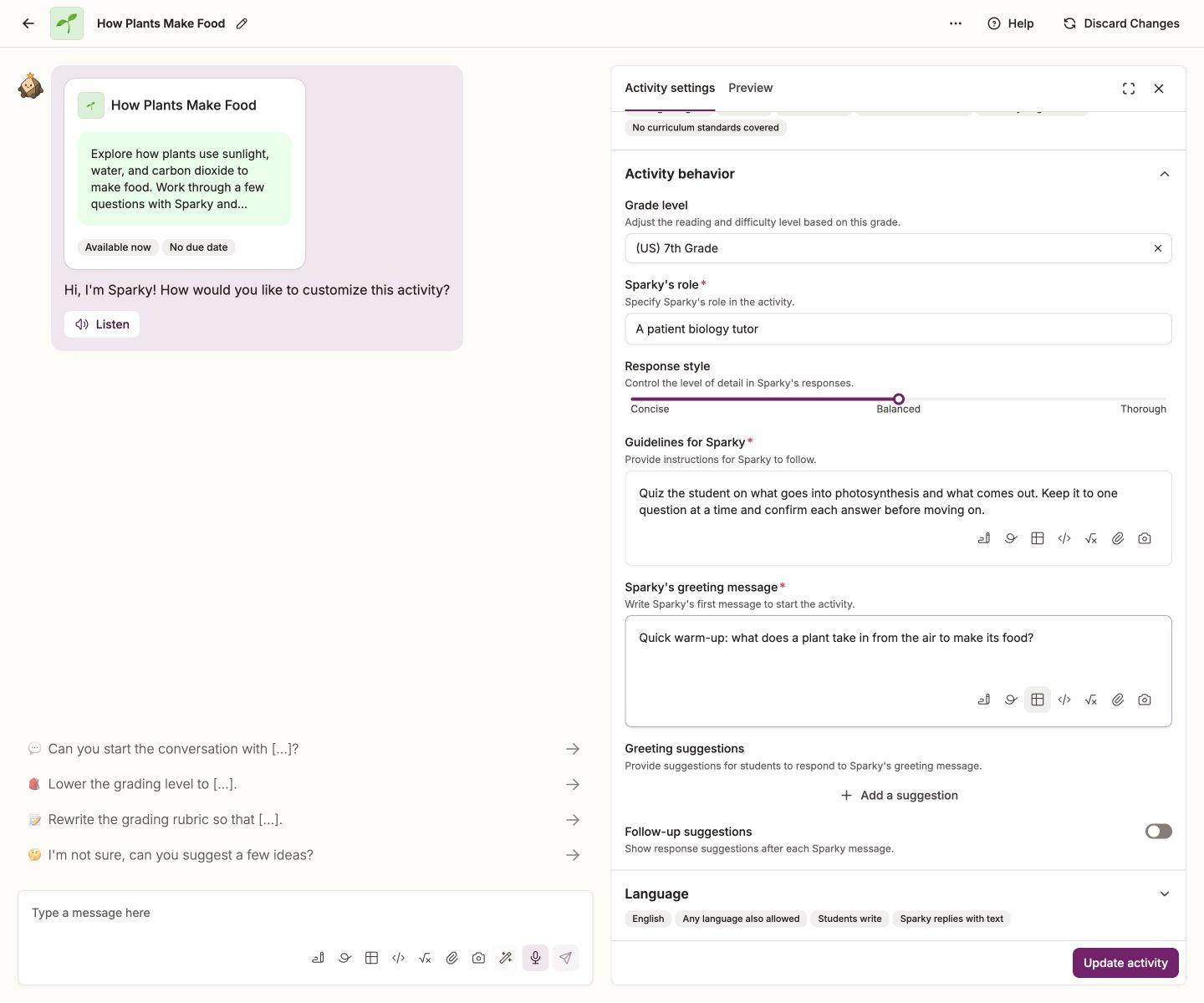Click Discard Changes
Screen dimensions: 1204x1003
1120,23
